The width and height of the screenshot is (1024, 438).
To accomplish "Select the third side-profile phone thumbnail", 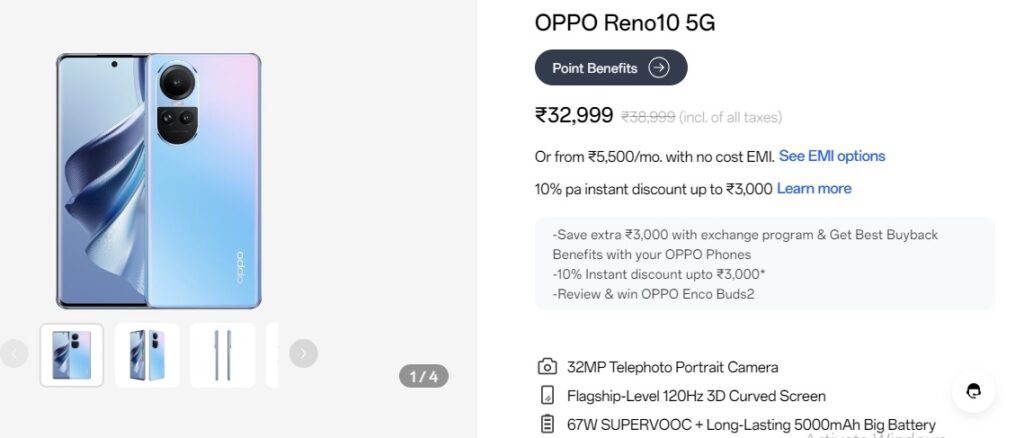I will [x=223, y=355].
